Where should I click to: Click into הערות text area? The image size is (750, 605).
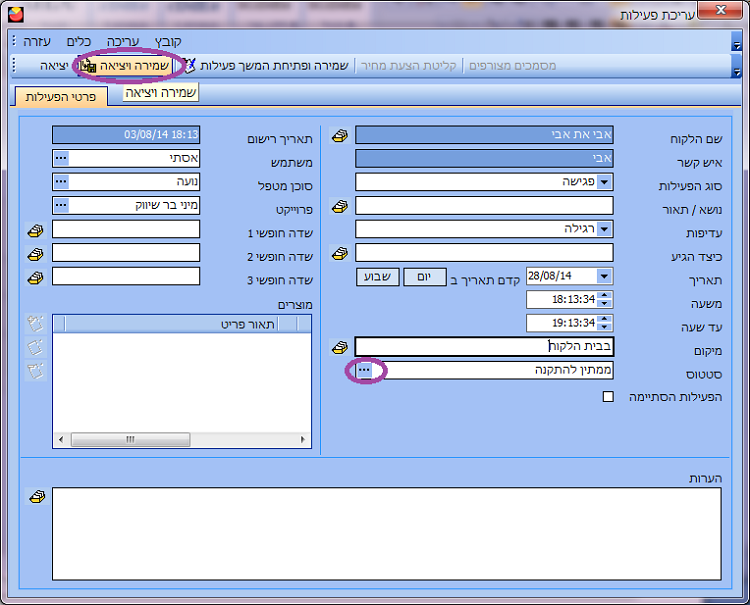(x=386, y=534)
